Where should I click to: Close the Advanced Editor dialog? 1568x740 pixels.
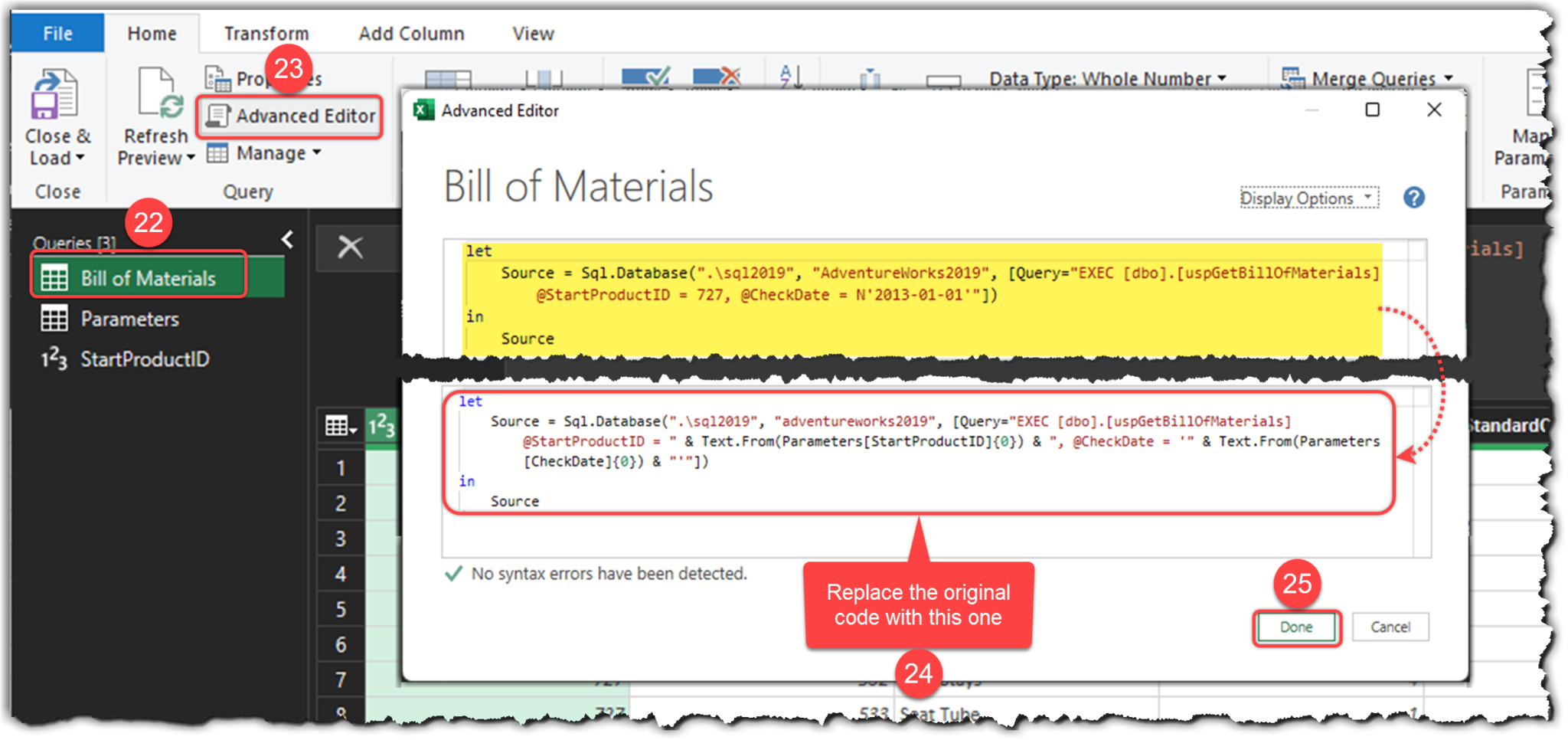[1434, 110]
